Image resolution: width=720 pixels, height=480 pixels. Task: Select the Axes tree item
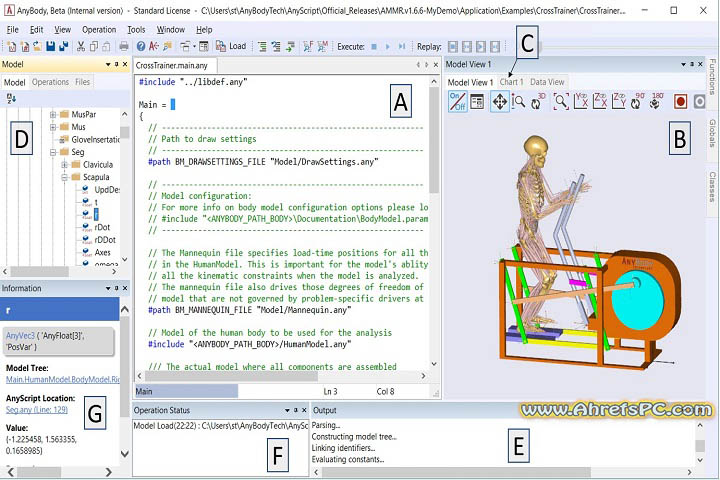coord(102,252)
